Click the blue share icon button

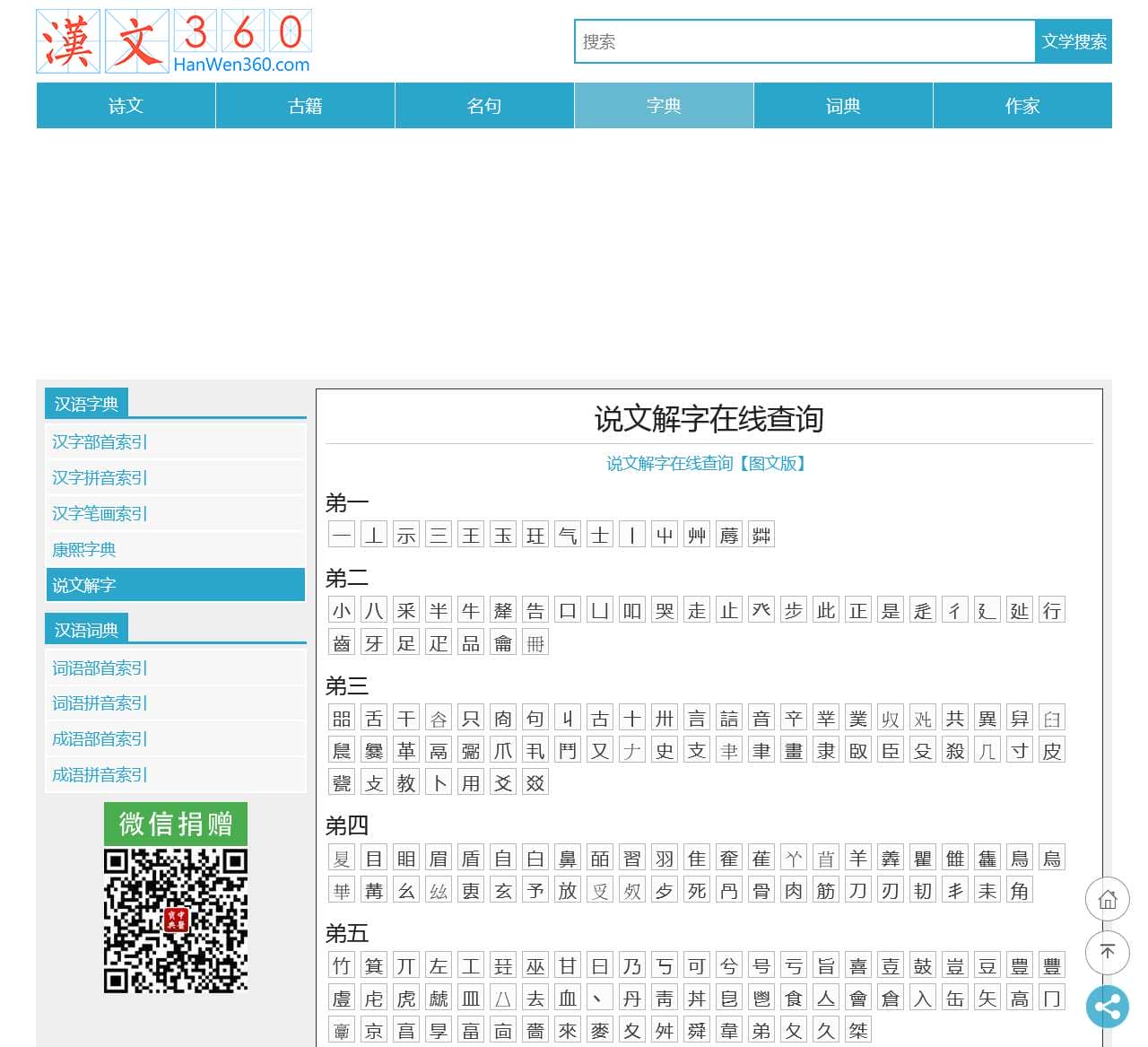tap(1108, 1007)
